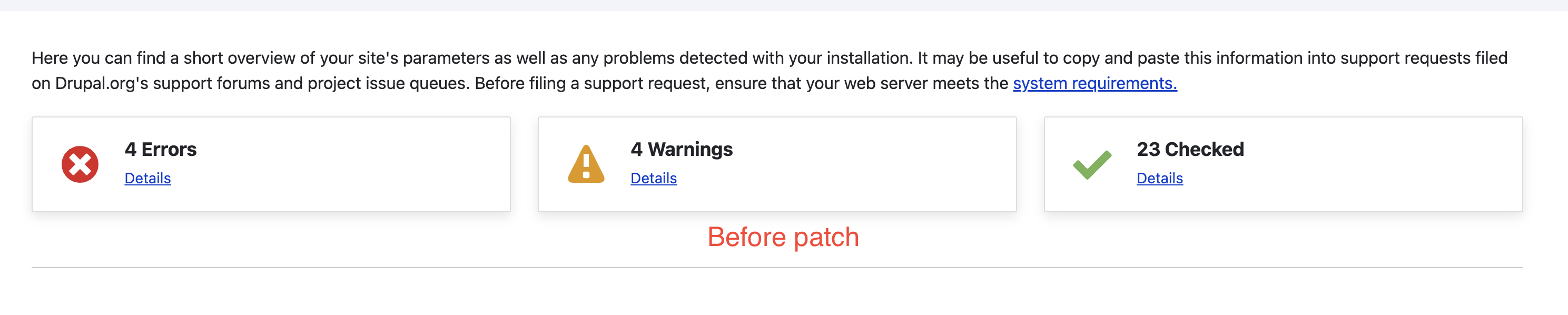1568x315 pixels.
Task: Open Details link under 4 Errors
Action: (x=147, y=178)
